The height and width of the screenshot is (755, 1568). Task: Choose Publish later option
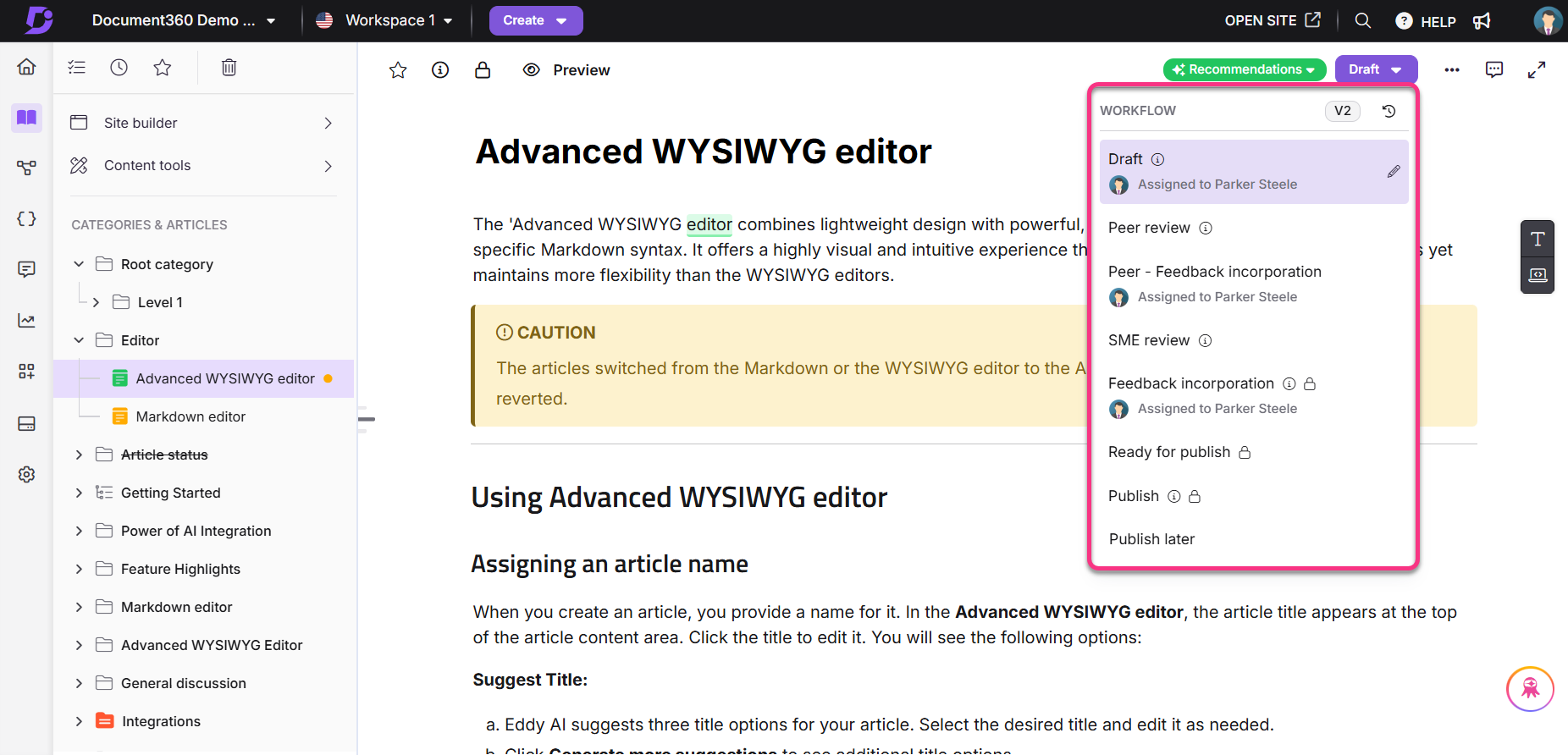[x=1151, y=539]
